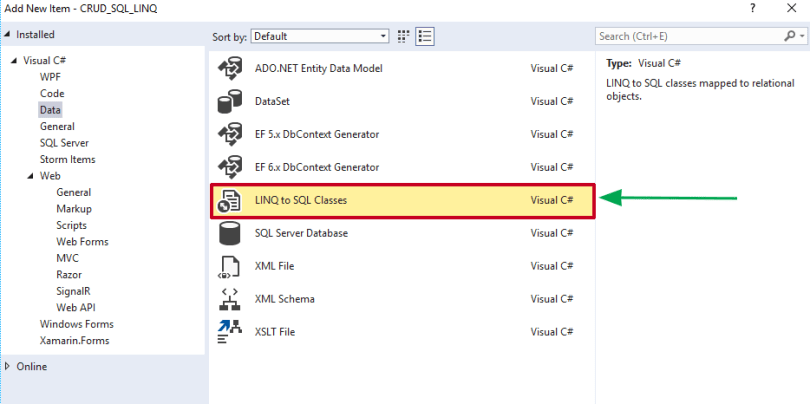Select the Data category
810x404 pixels.
pyautogui.click(x=50, y=110)
